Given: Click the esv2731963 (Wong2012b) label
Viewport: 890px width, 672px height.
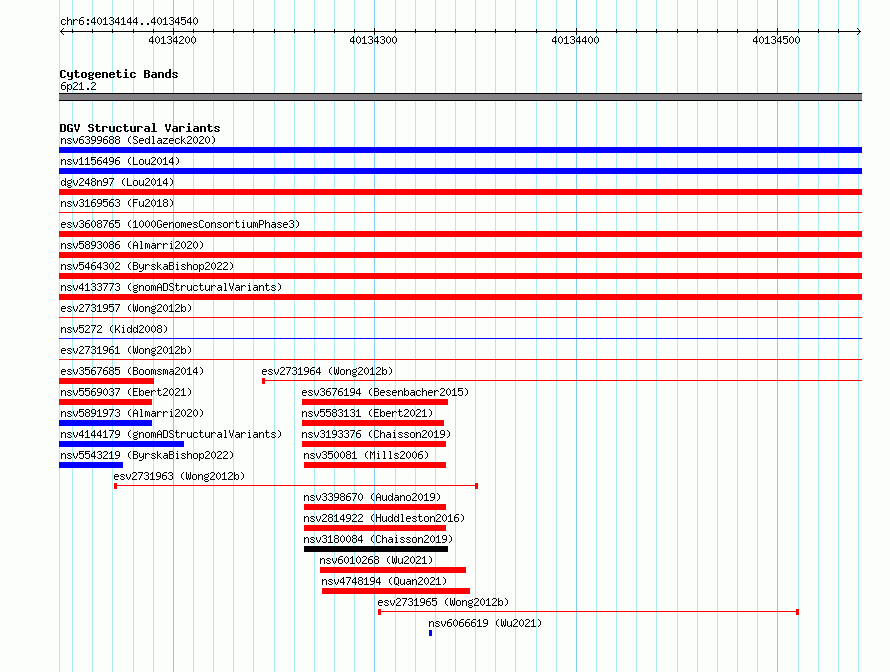Looking at the screenshot, I should pyautogui.click(x=179, y=476).
